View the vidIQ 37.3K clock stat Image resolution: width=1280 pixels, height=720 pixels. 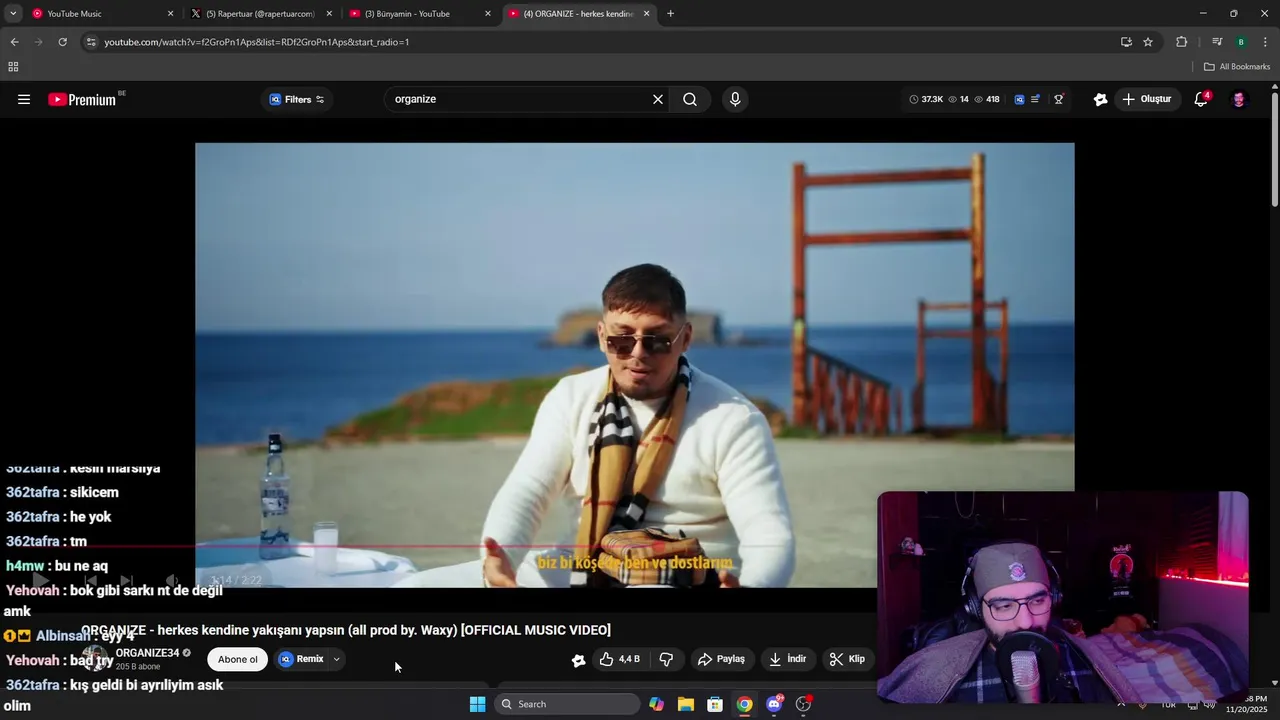click(926, 99)
